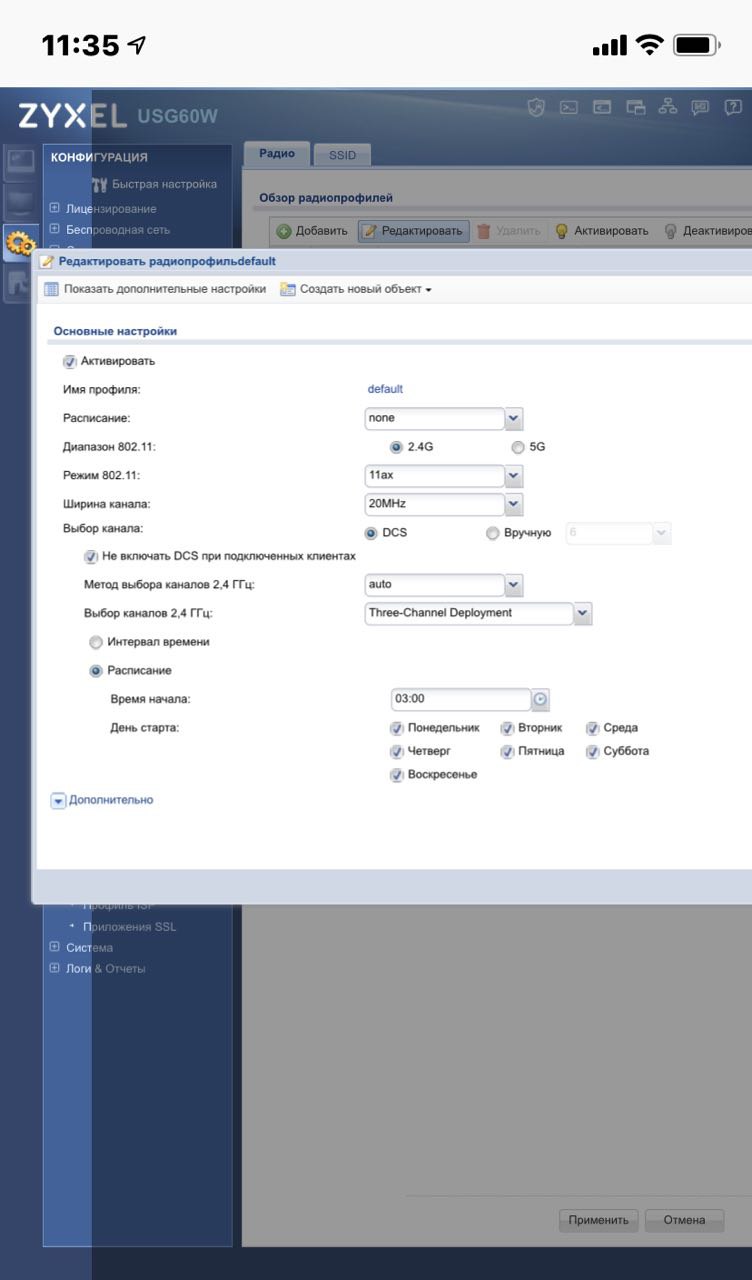Select the 5G band radio button
Image resolution: width=752 pixels, height=1280 pixels.
(518, 447)
